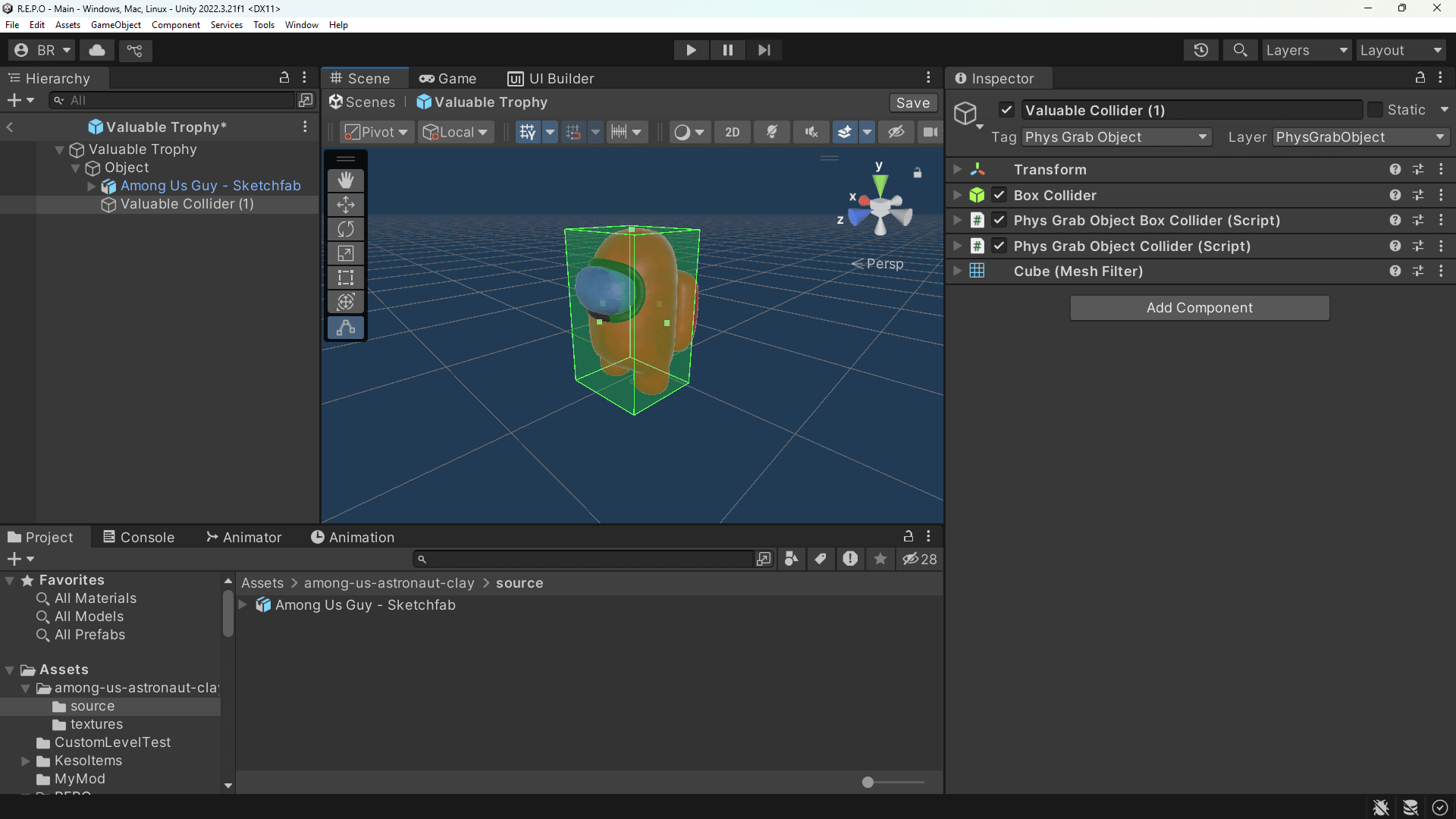Image resolution: width=1456 pixels, height=819 pixels.
Task: Toggle scene view audio icon
Action: [x=811, y=131]
